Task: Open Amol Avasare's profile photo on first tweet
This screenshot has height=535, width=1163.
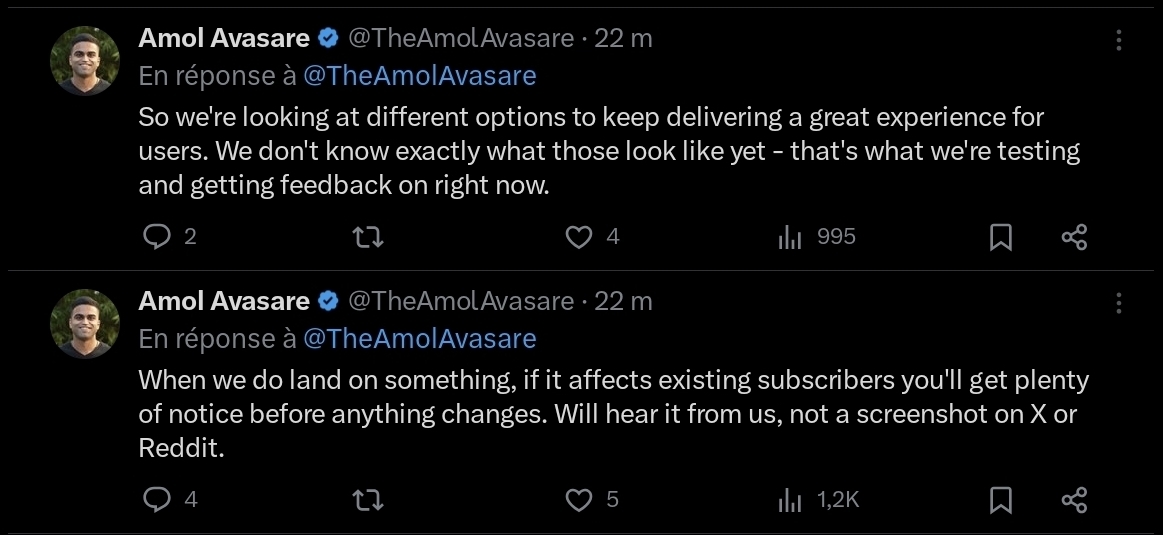Action: [85, 60]
